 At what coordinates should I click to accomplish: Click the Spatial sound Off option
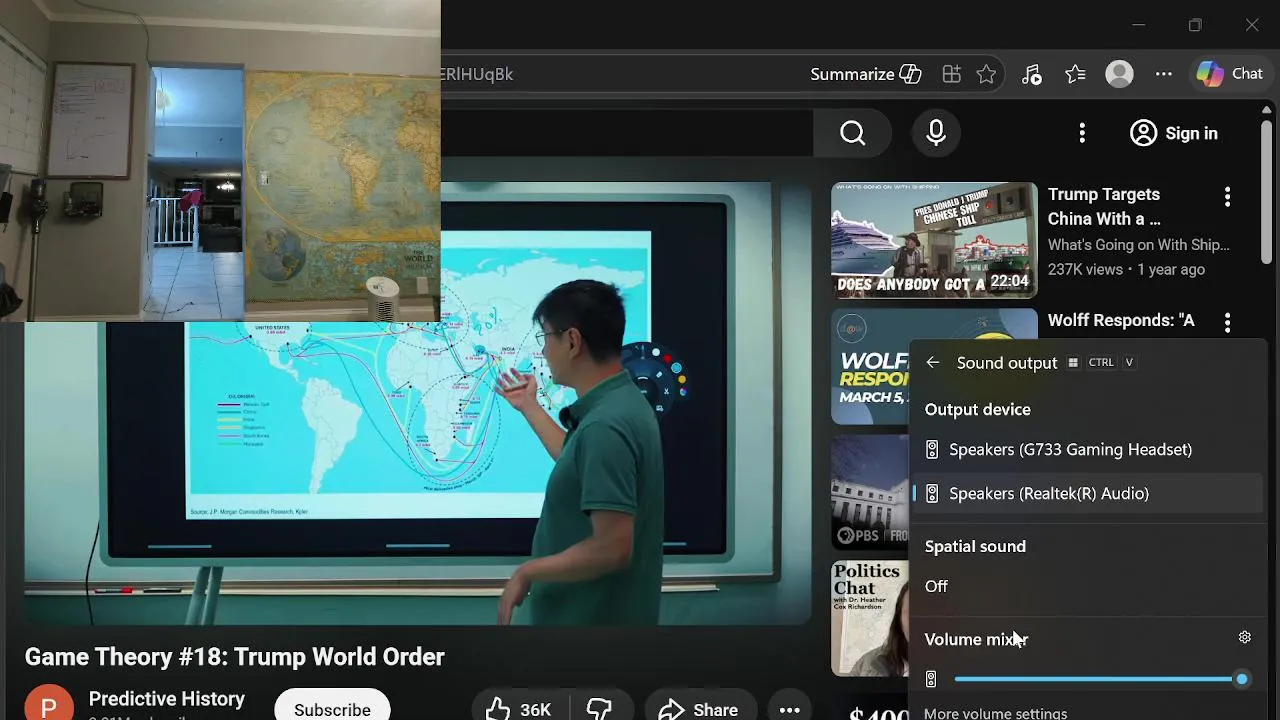pos(936,586)
